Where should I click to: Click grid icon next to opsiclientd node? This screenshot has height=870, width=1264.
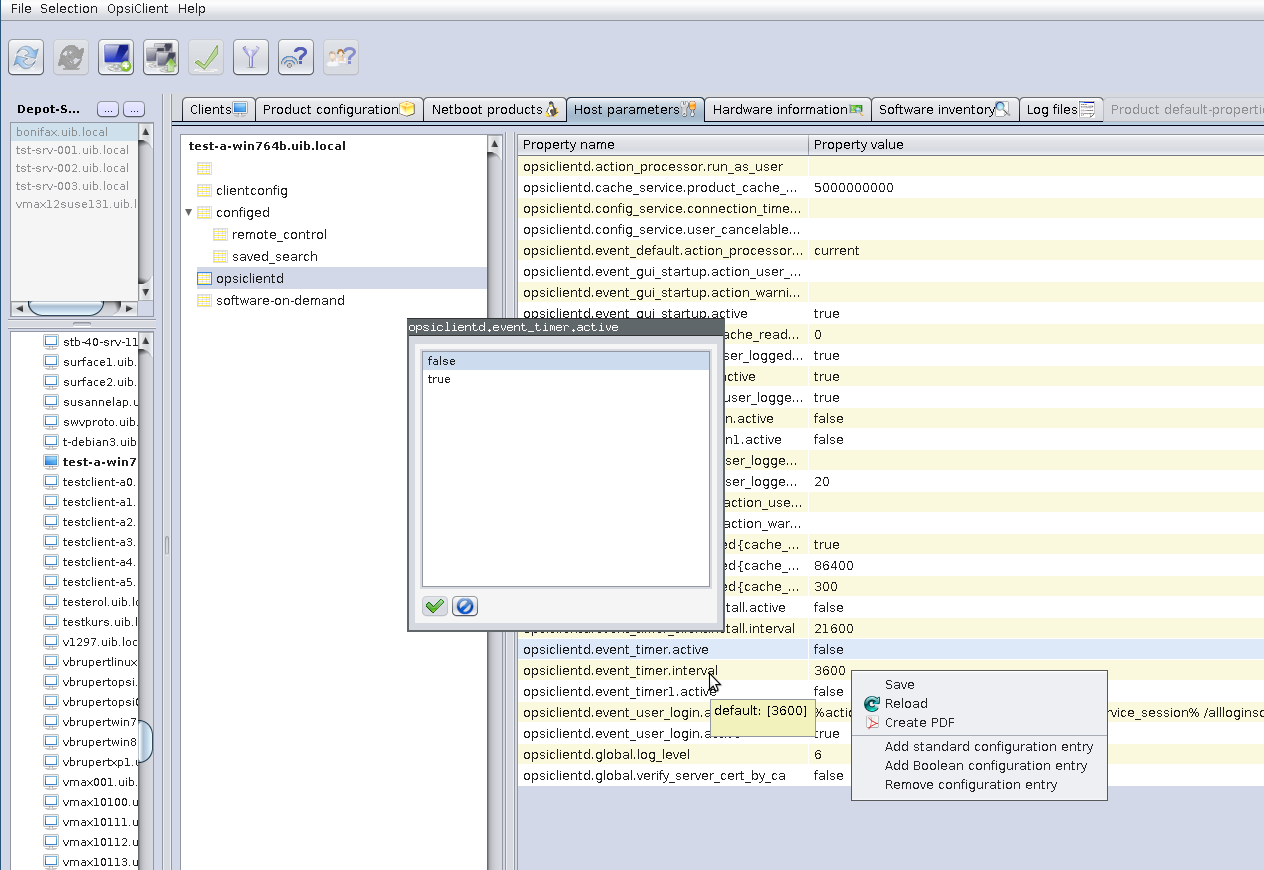205,279
